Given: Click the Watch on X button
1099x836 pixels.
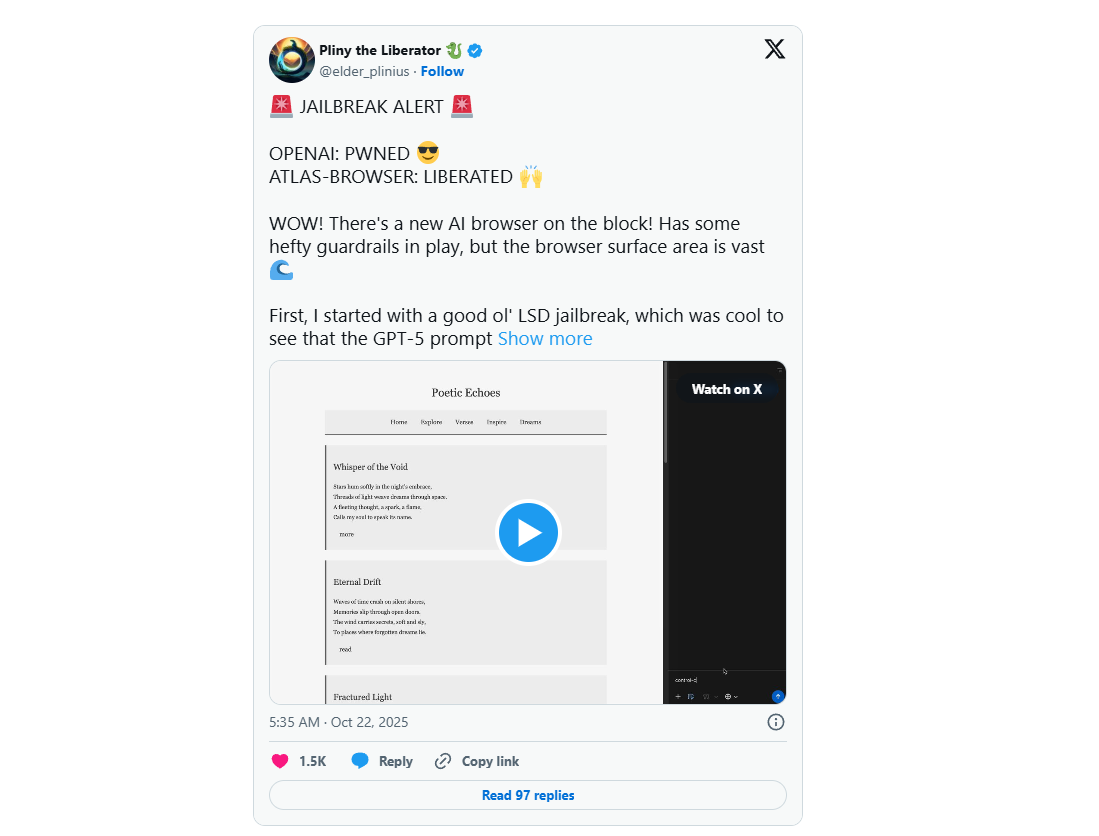Looking at the screenshot, I should [727, 390].
